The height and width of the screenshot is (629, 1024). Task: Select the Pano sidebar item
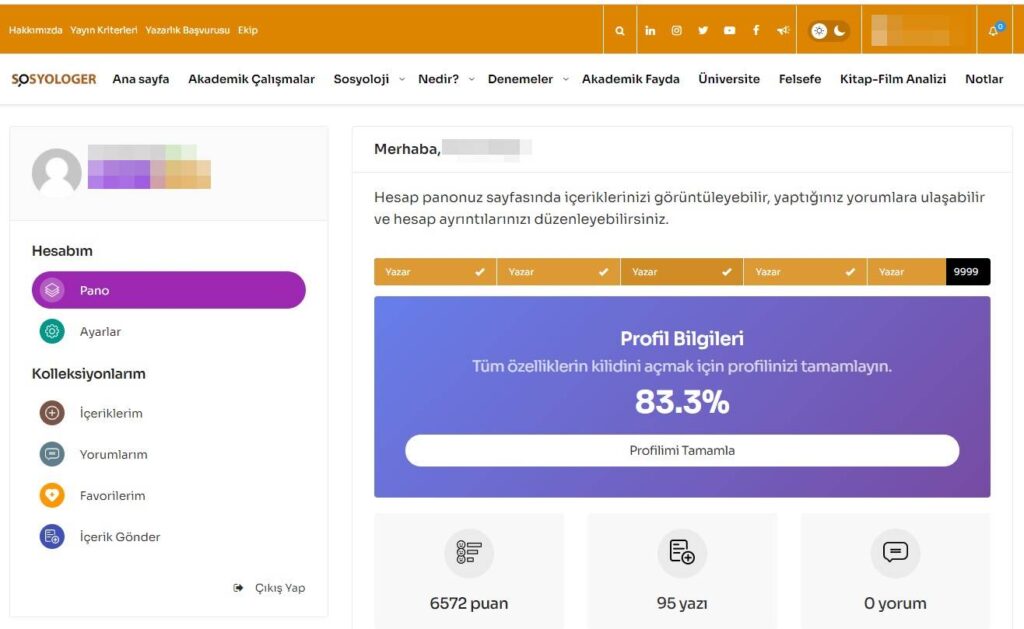point(168,290)
